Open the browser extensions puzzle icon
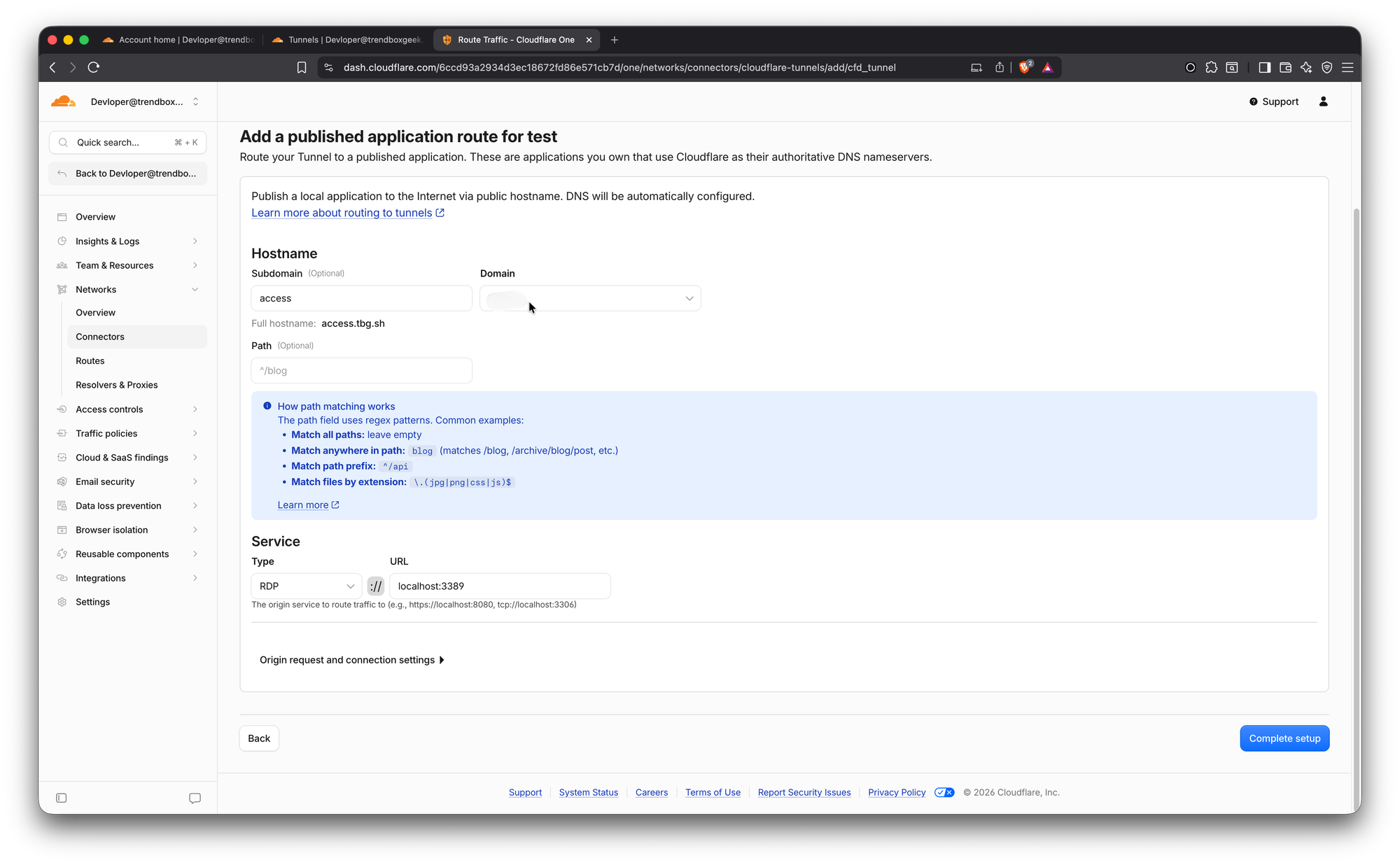The image size is (1400, 865). (1211, 67)
